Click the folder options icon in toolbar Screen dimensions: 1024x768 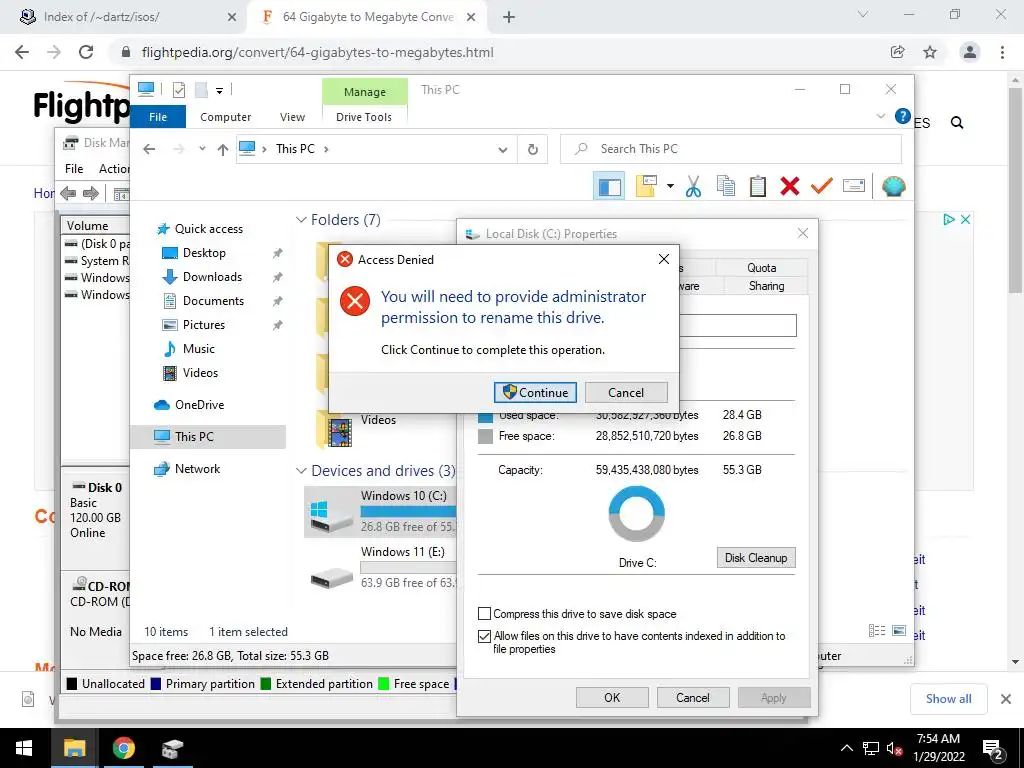point(646,187)
